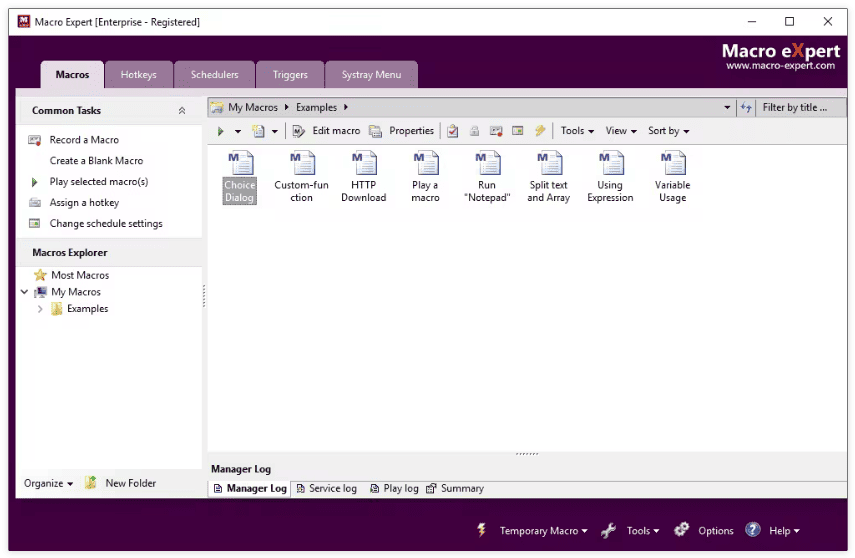Click Edit macro in the toolbar

326,131
